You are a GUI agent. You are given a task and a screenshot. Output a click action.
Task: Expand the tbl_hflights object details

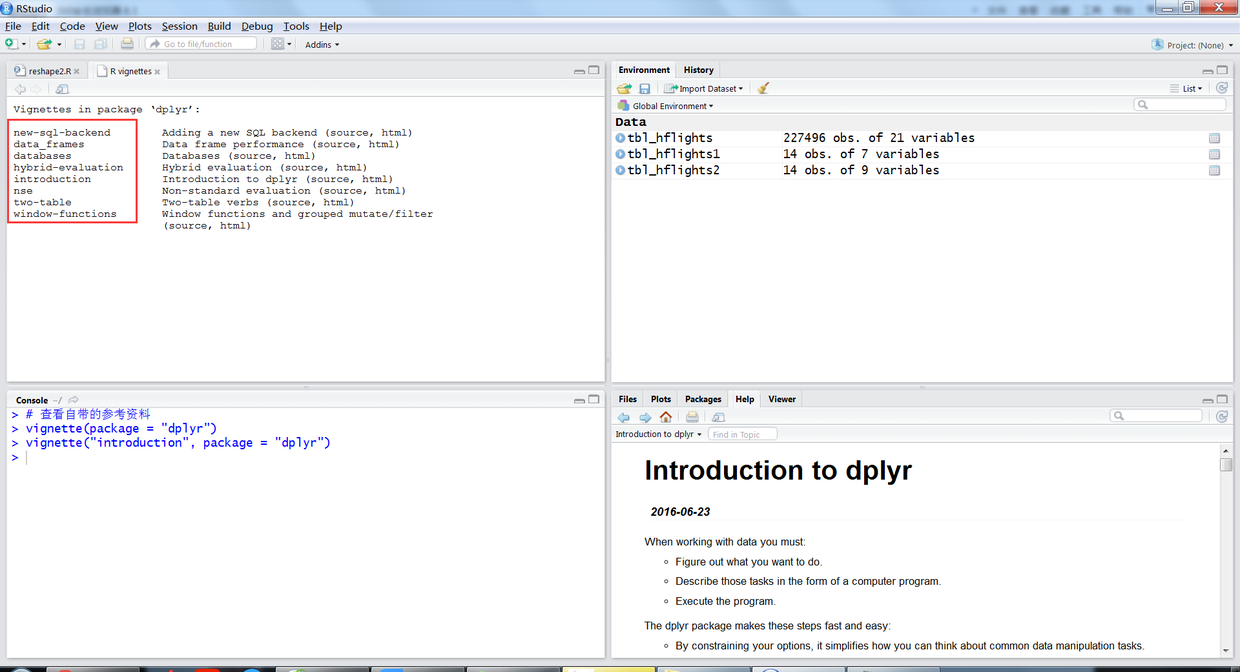[620, 138]
